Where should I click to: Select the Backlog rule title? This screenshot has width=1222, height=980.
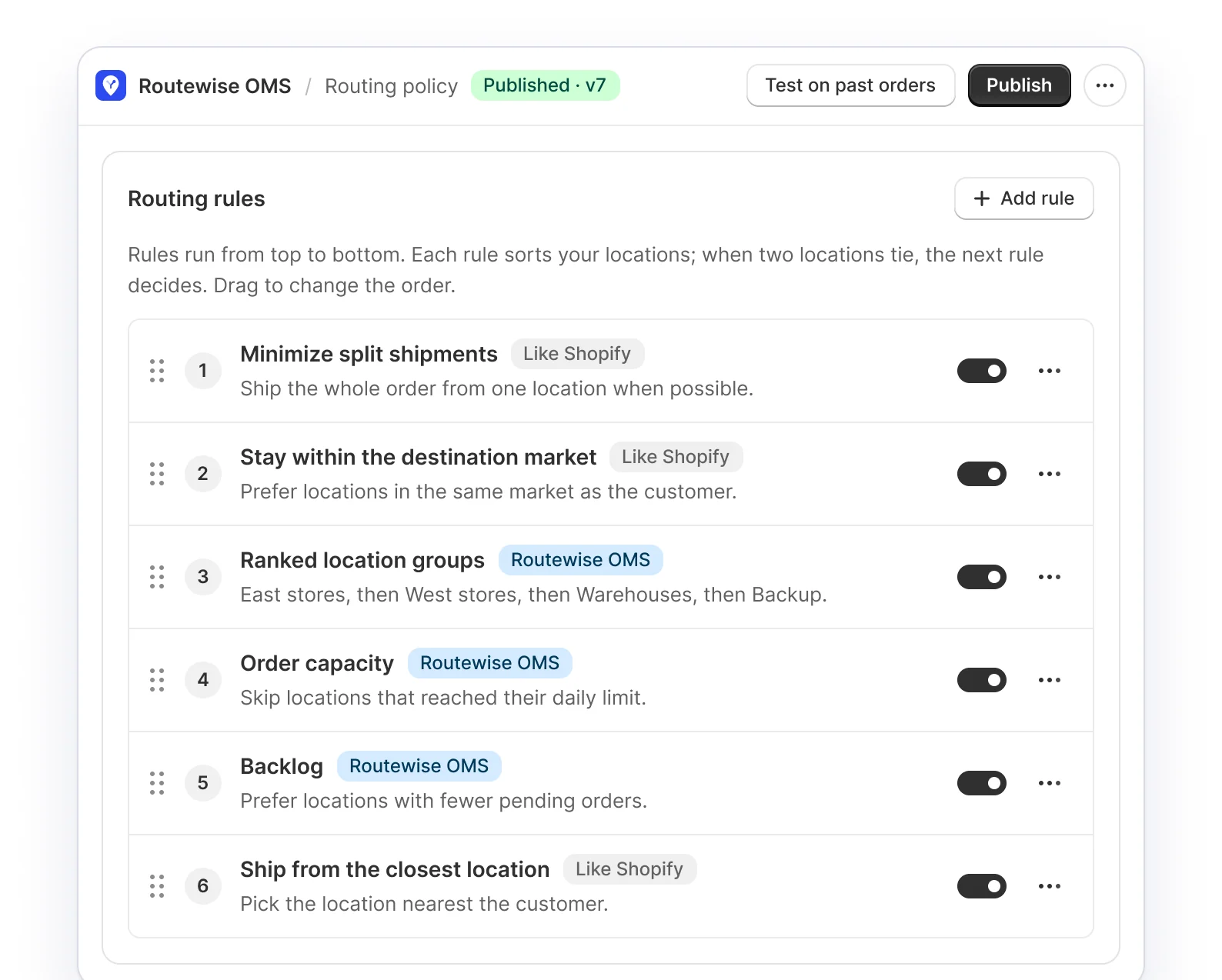pos(282,766)
